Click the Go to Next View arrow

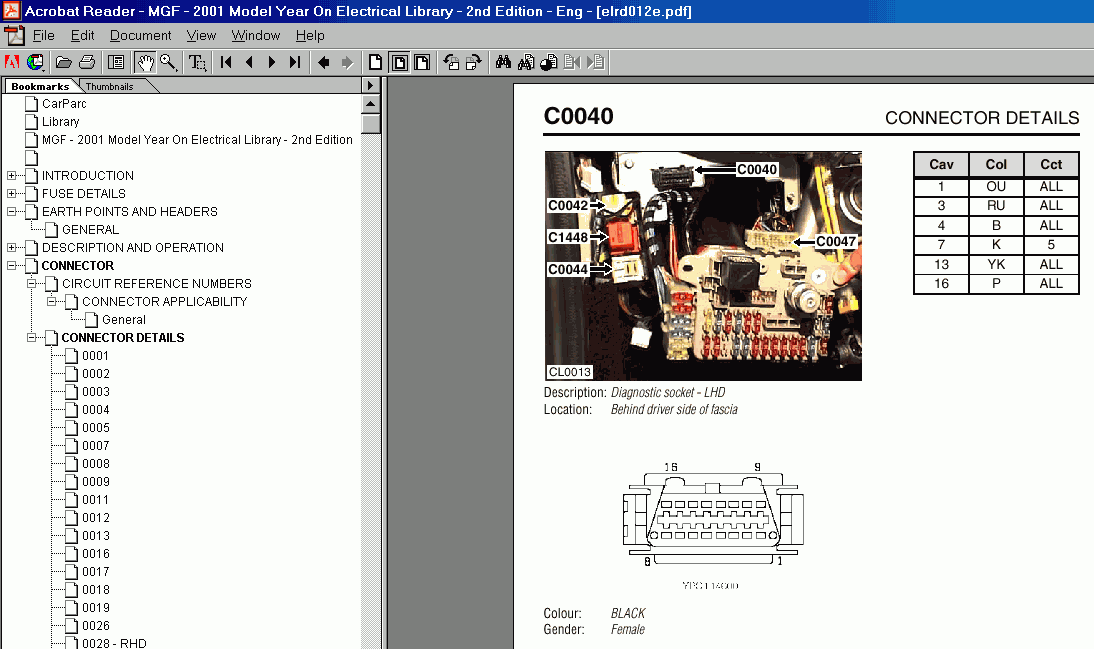[347, 63]
